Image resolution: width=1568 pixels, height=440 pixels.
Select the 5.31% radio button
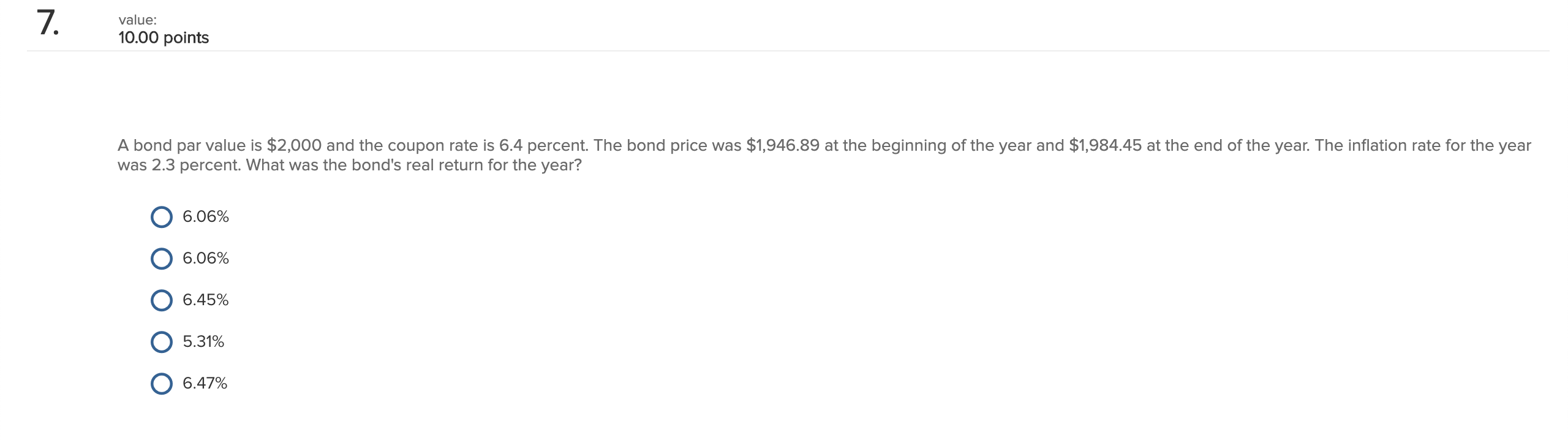coord(161,341)
